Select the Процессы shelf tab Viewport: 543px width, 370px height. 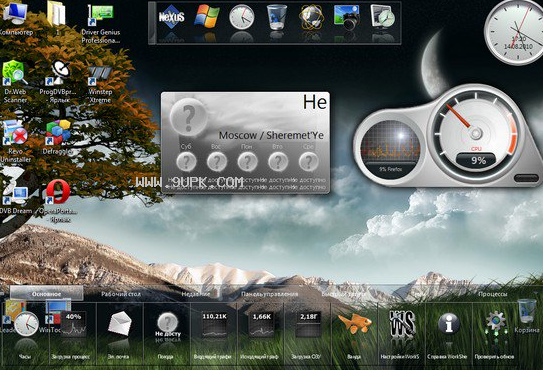click(492, 294)
